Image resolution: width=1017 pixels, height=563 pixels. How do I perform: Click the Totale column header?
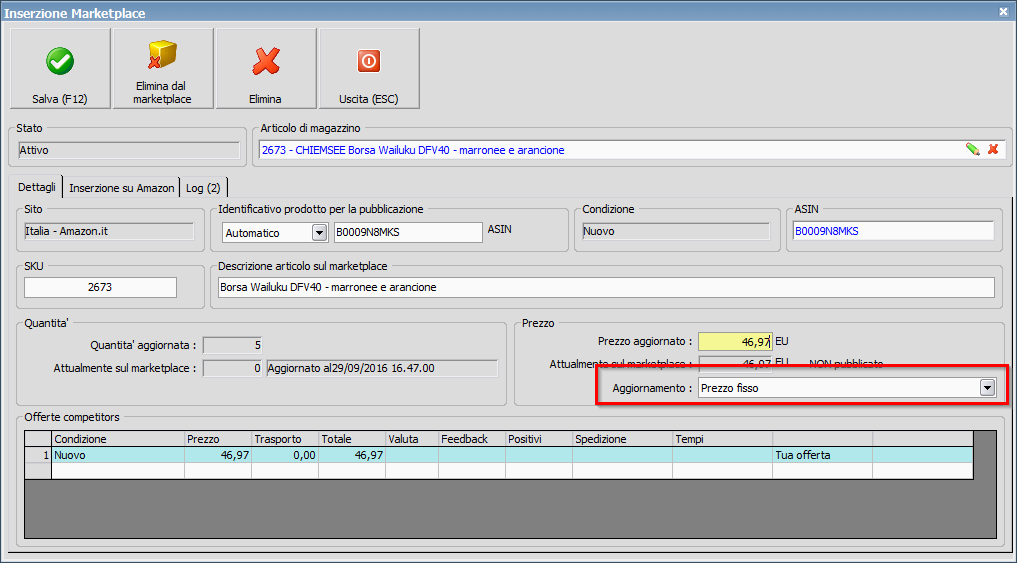(x=351, y=439)
